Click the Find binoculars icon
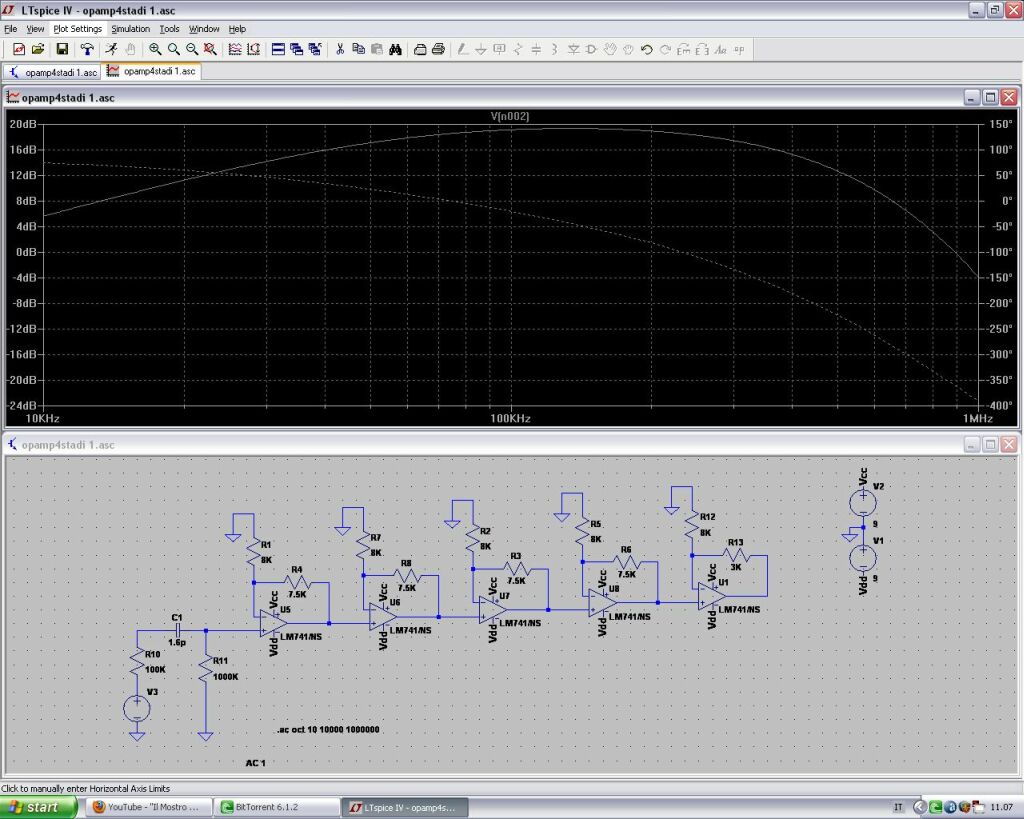 [395, 49]
